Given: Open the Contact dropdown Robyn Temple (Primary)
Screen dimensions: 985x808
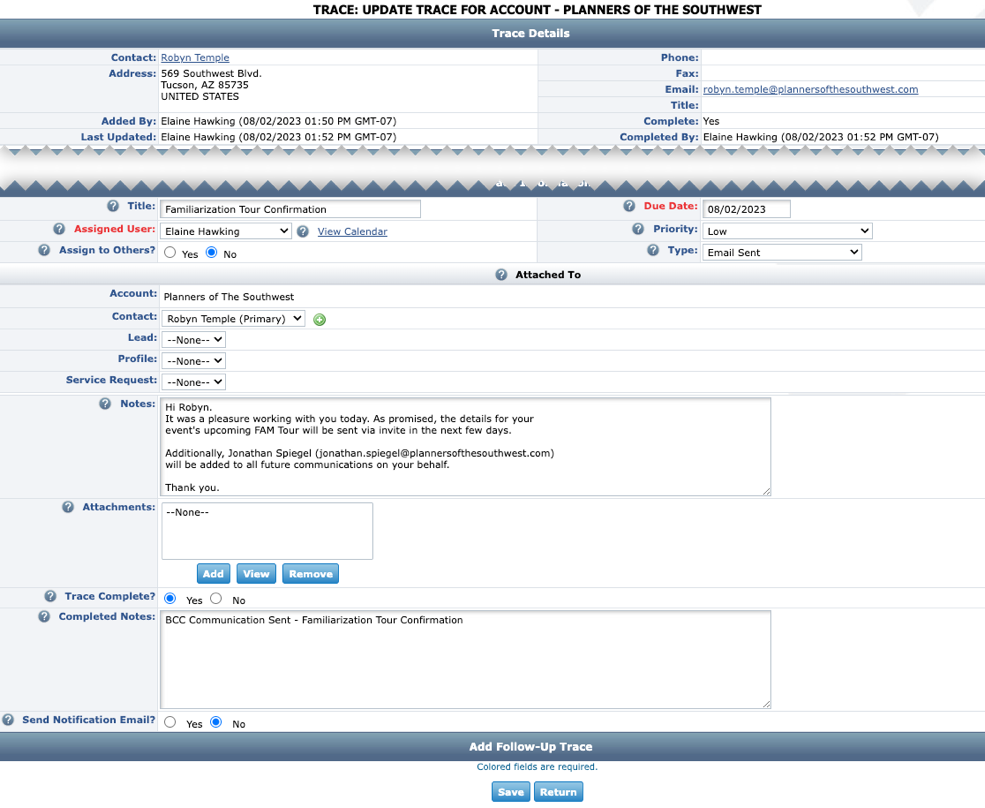Looking at the screenshot, I should (233, 319).
